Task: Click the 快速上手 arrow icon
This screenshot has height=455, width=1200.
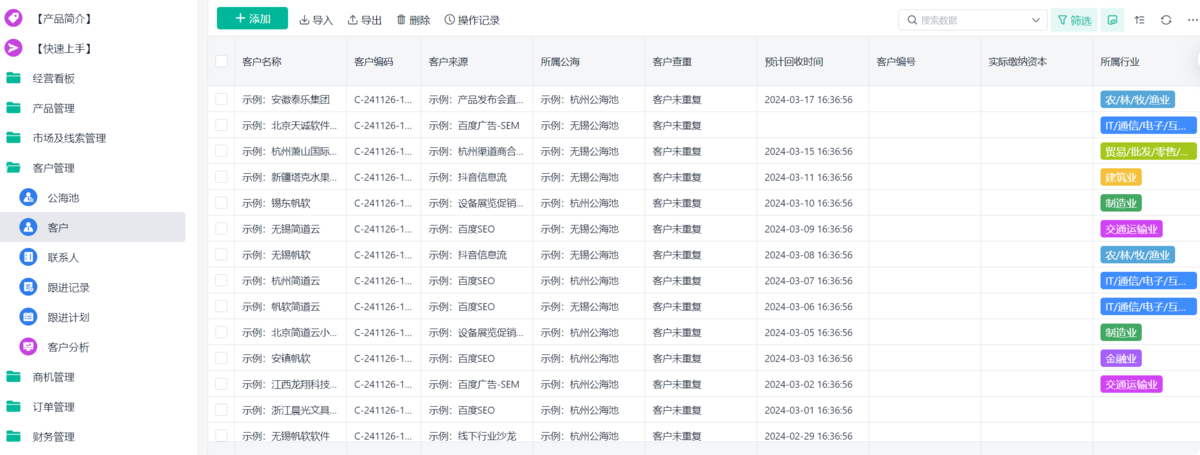Action: [13, 48]
